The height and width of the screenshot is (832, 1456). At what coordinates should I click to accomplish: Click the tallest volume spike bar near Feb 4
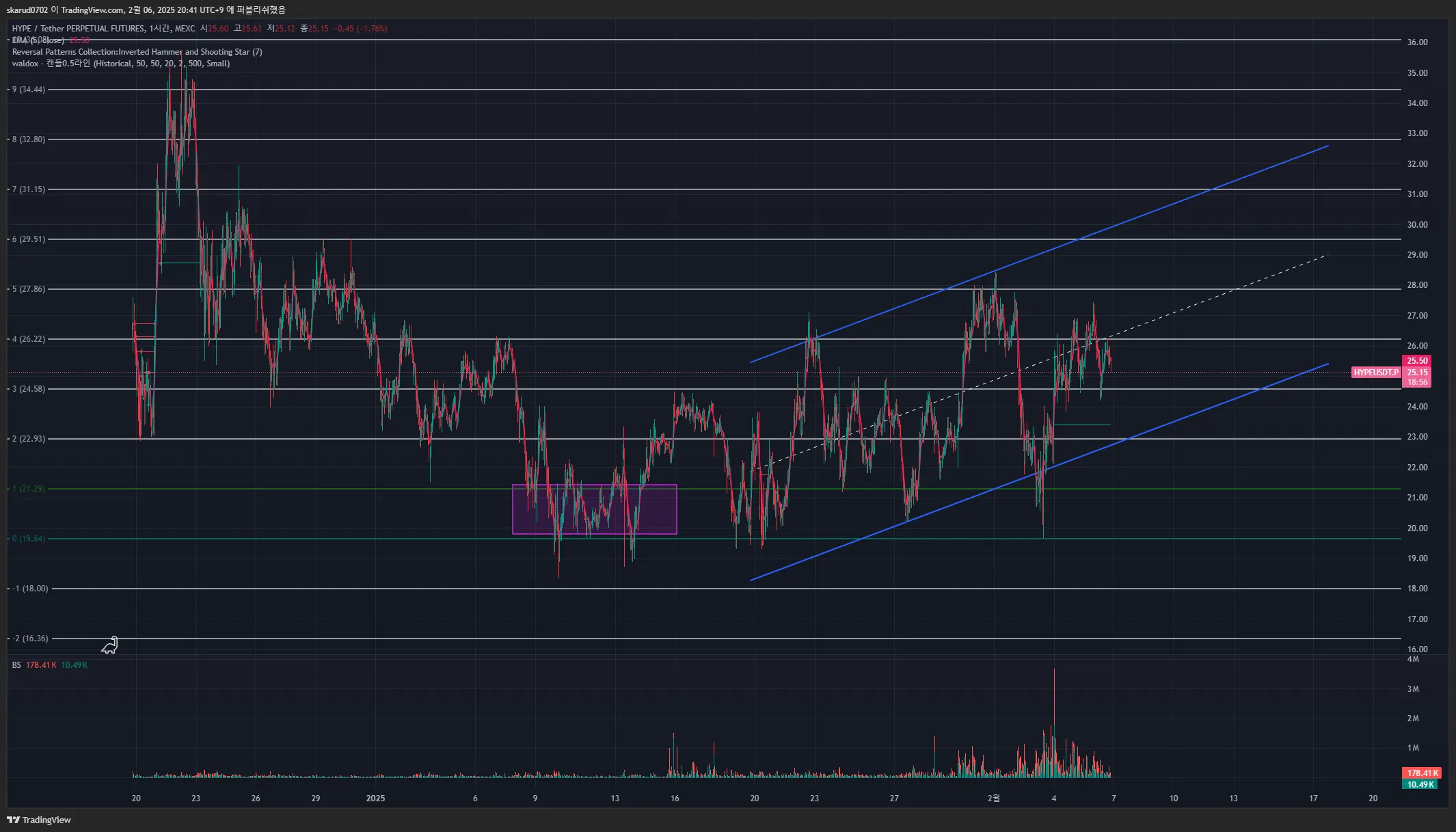point(1054,723)
